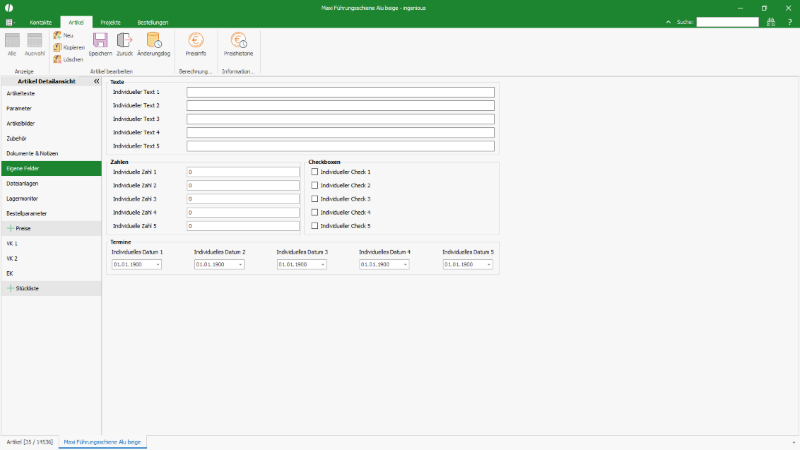Create new article with Neu
The height and width of the screenshot is (450, 800).
tap(64, 35)
